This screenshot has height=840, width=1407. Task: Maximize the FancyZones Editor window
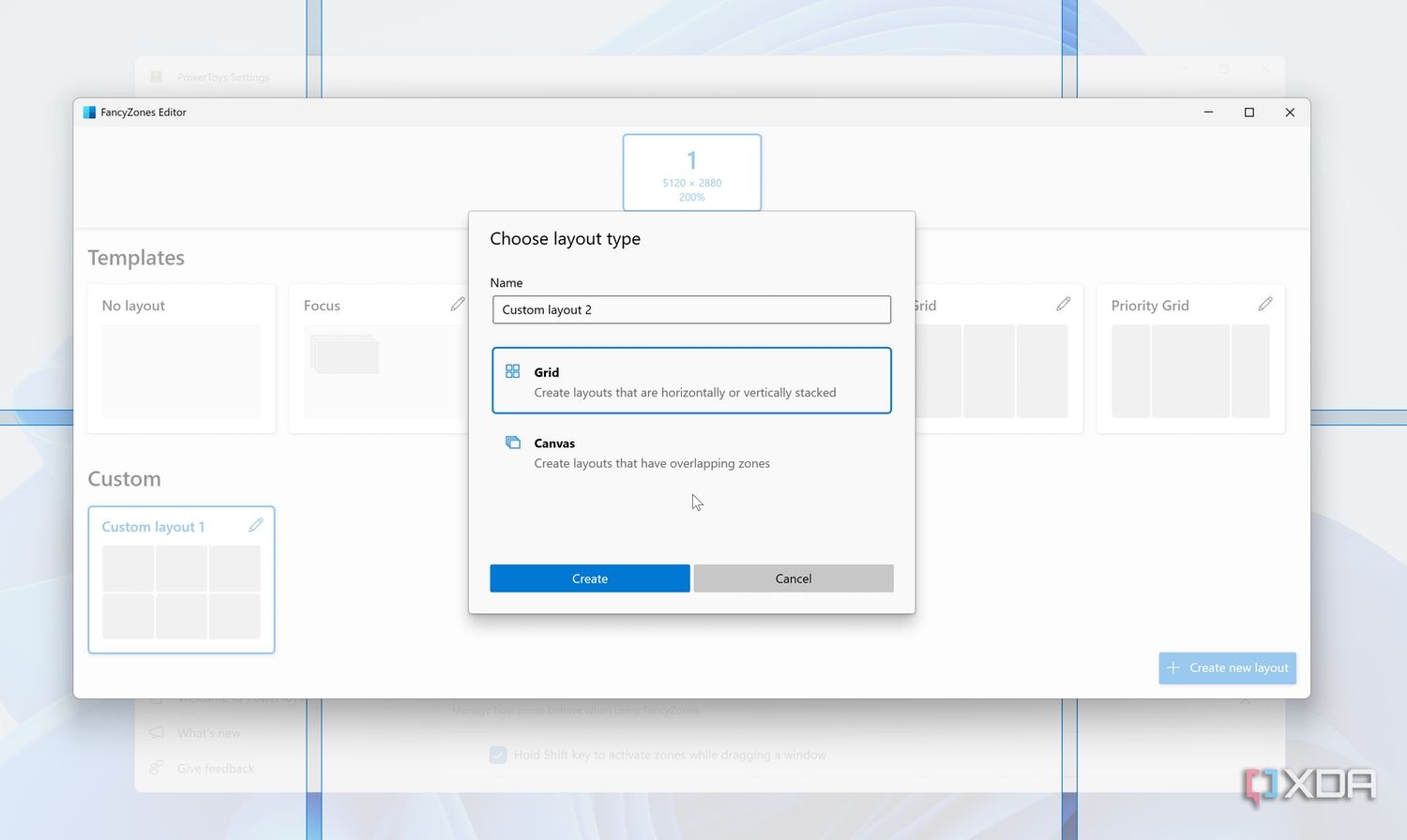click(x=1249, y=112)
